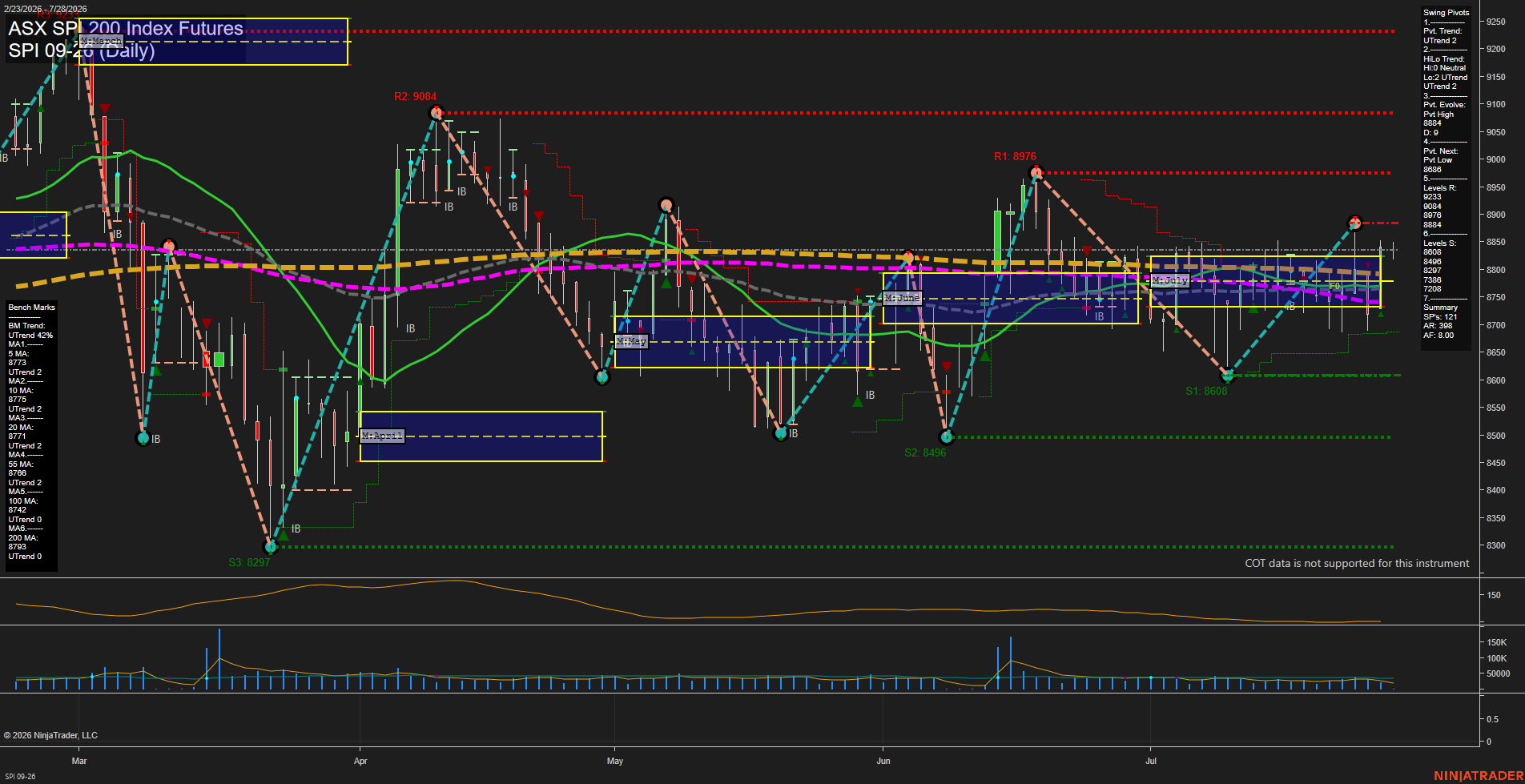This screenshot has width=1525, height=784.
Task: Click the Bench Marks panel heading
Action: click(32, 308)
